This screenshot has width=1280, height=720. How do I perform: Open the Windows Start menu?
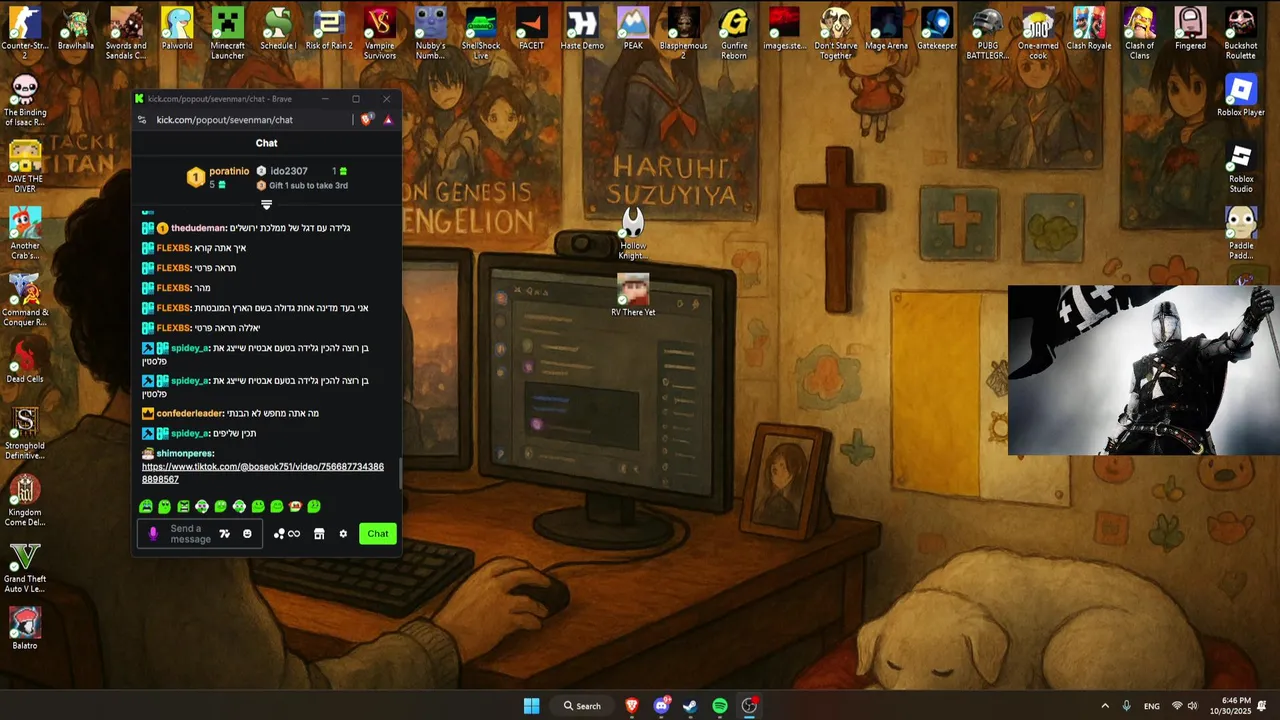tap(531, 706)
